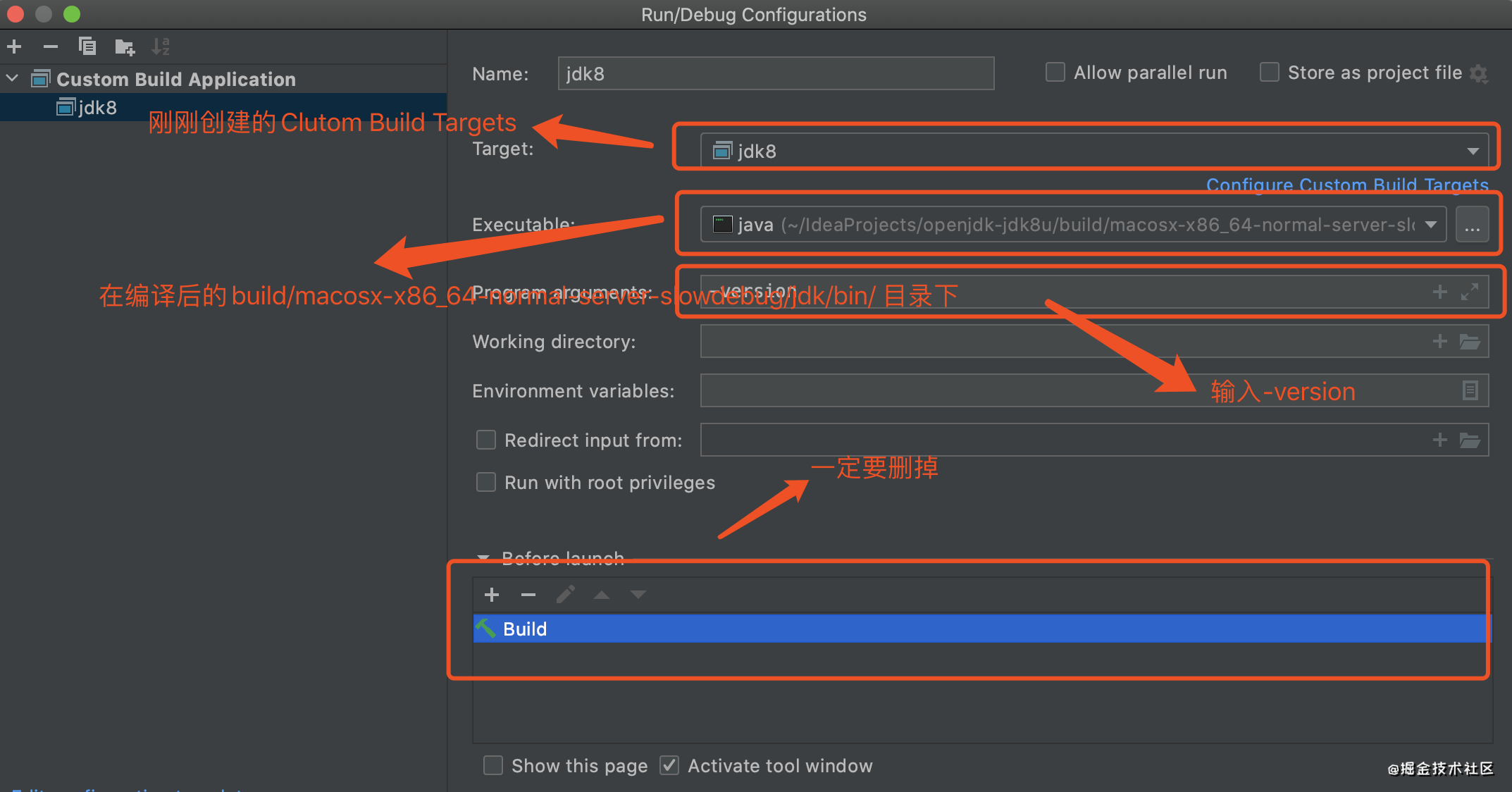Click the environment variables edit icon
1512x792 pixels.
[x=1470, y=390]
